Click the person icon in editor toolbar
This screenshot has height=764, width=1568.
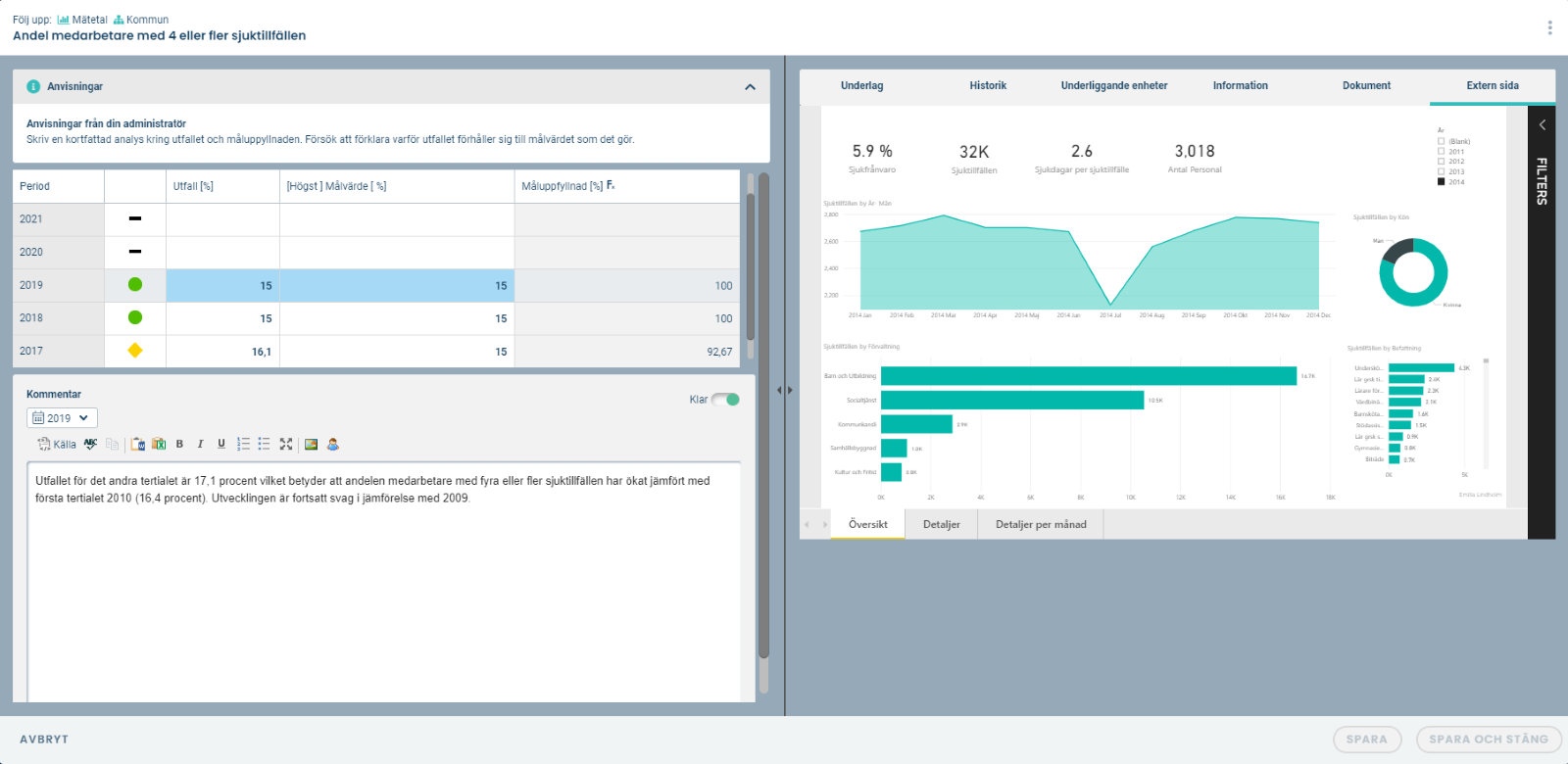tap(333, 445)
